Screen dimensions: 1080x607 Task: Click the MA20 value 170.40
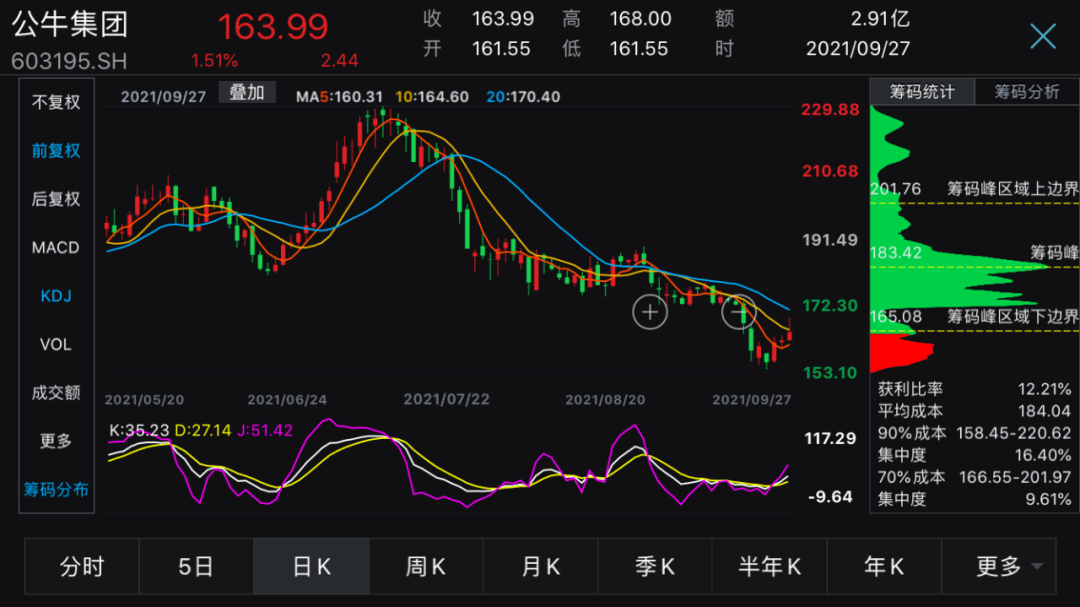[x=532, y=96]
